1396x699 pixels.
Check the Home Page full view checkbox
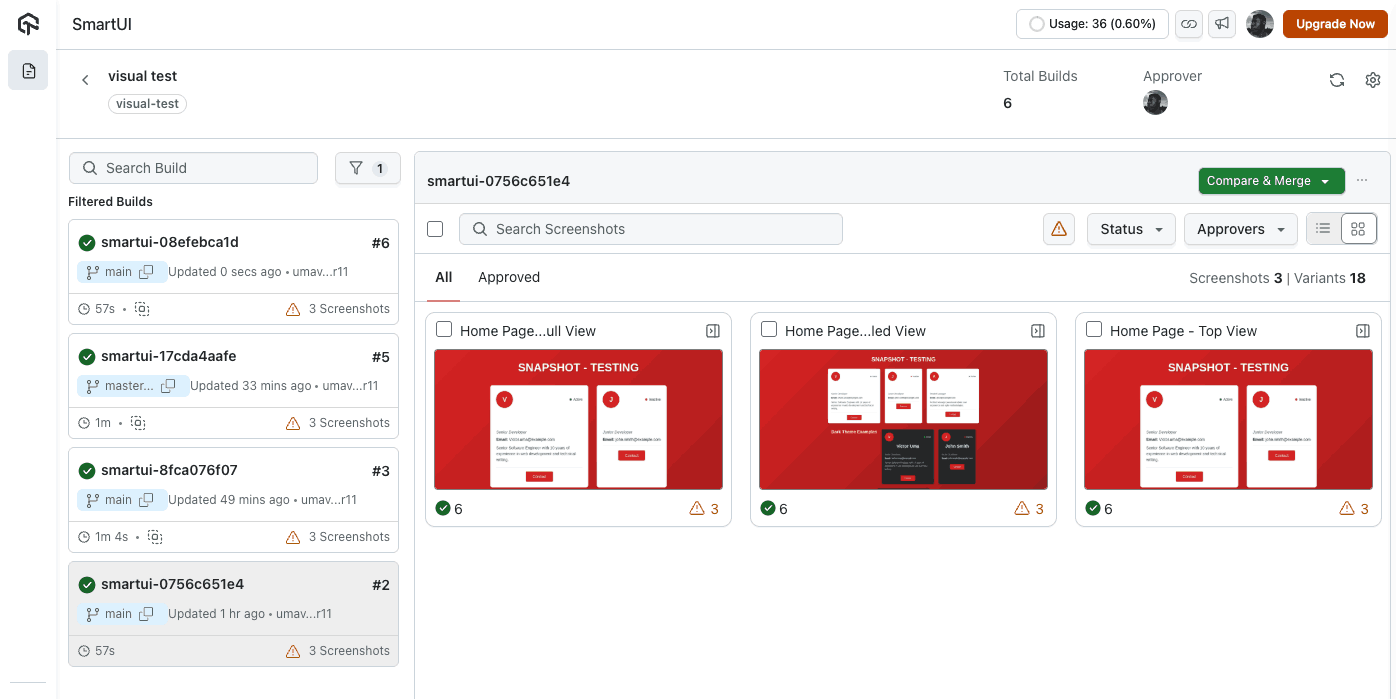click(444, 329)
